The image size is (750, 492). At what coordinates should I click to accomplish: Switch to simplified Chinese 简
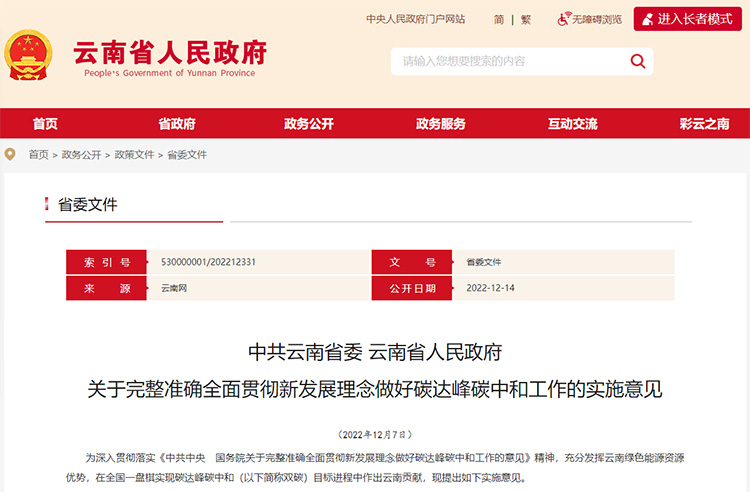[499, 19]
